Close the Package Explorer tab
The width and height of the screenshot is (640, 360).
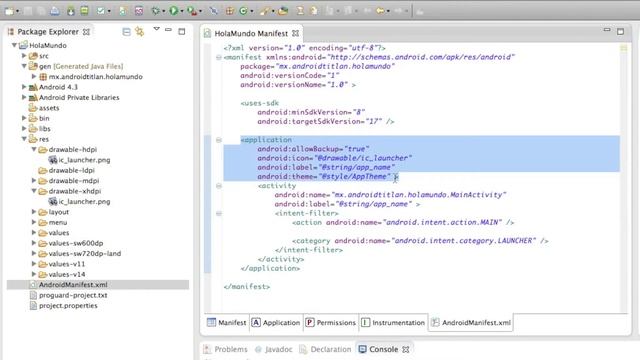pyautogui.click(x=86, y=32)
